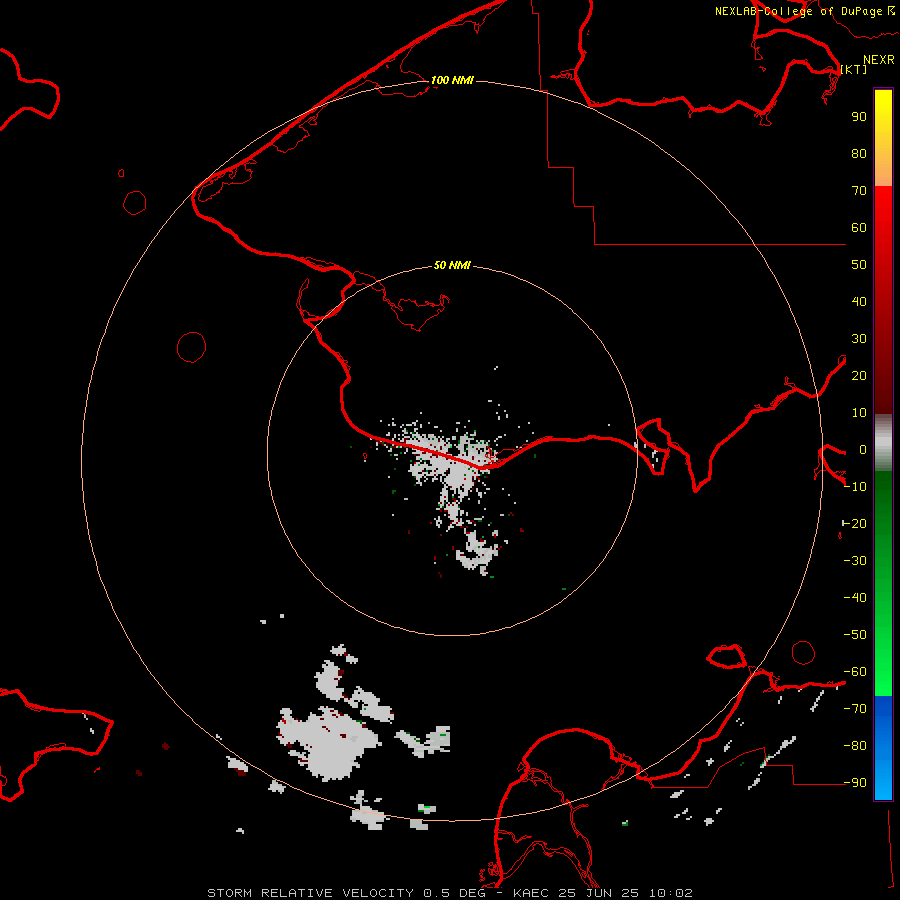Select the positive 50 scale value
The image size is (900, 900).
[859, 265]
